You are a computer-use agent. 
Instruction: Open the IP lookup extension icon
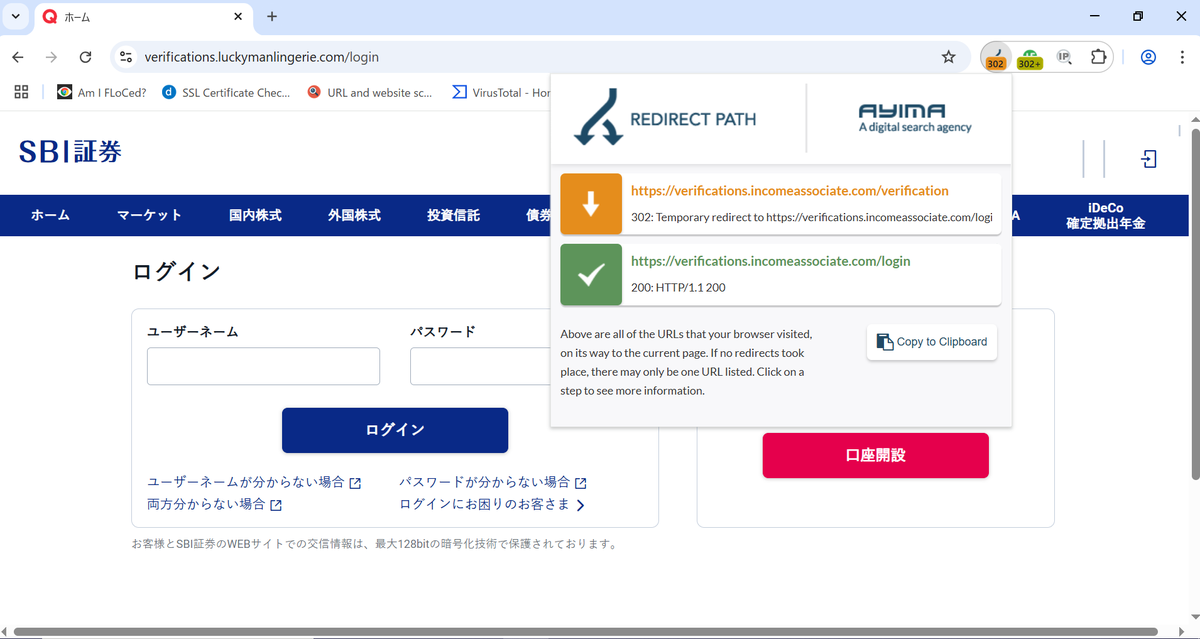coord(1064,57)
